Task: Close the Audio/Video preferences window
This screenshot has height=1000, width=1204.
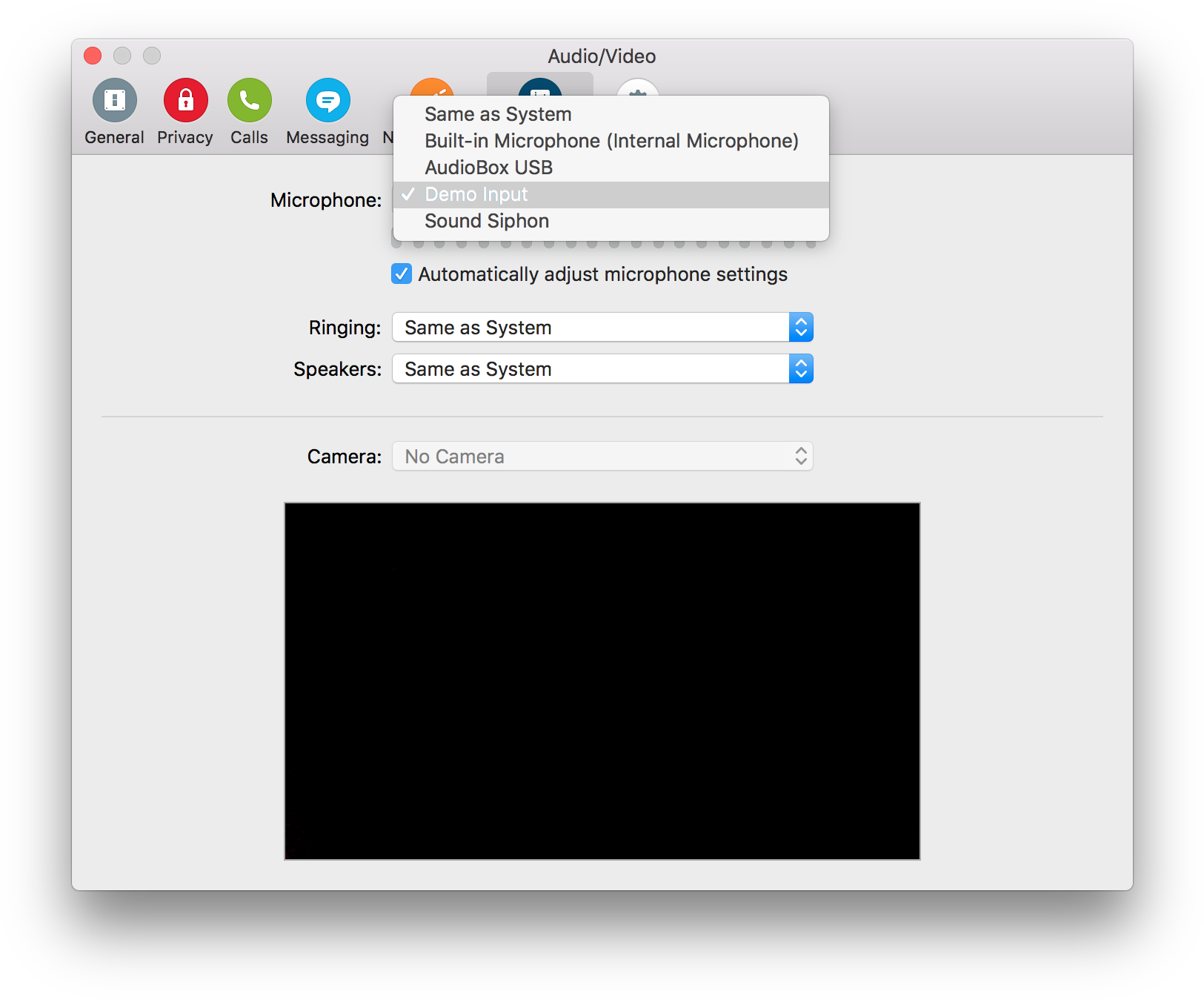Action: [x=93, y=56]
